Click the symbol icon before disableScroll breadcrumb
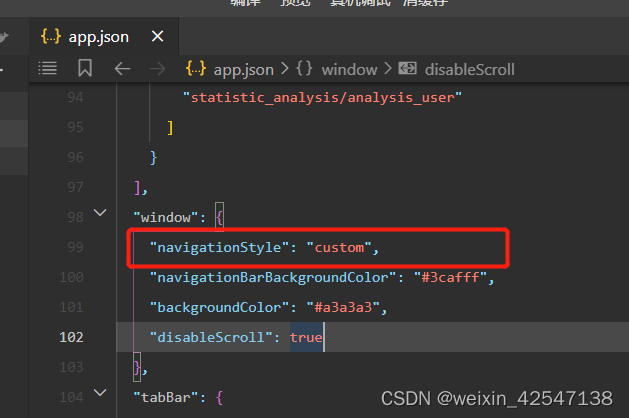Image resolution: width=629 pixels, height=418 pixels. (408, 69)
